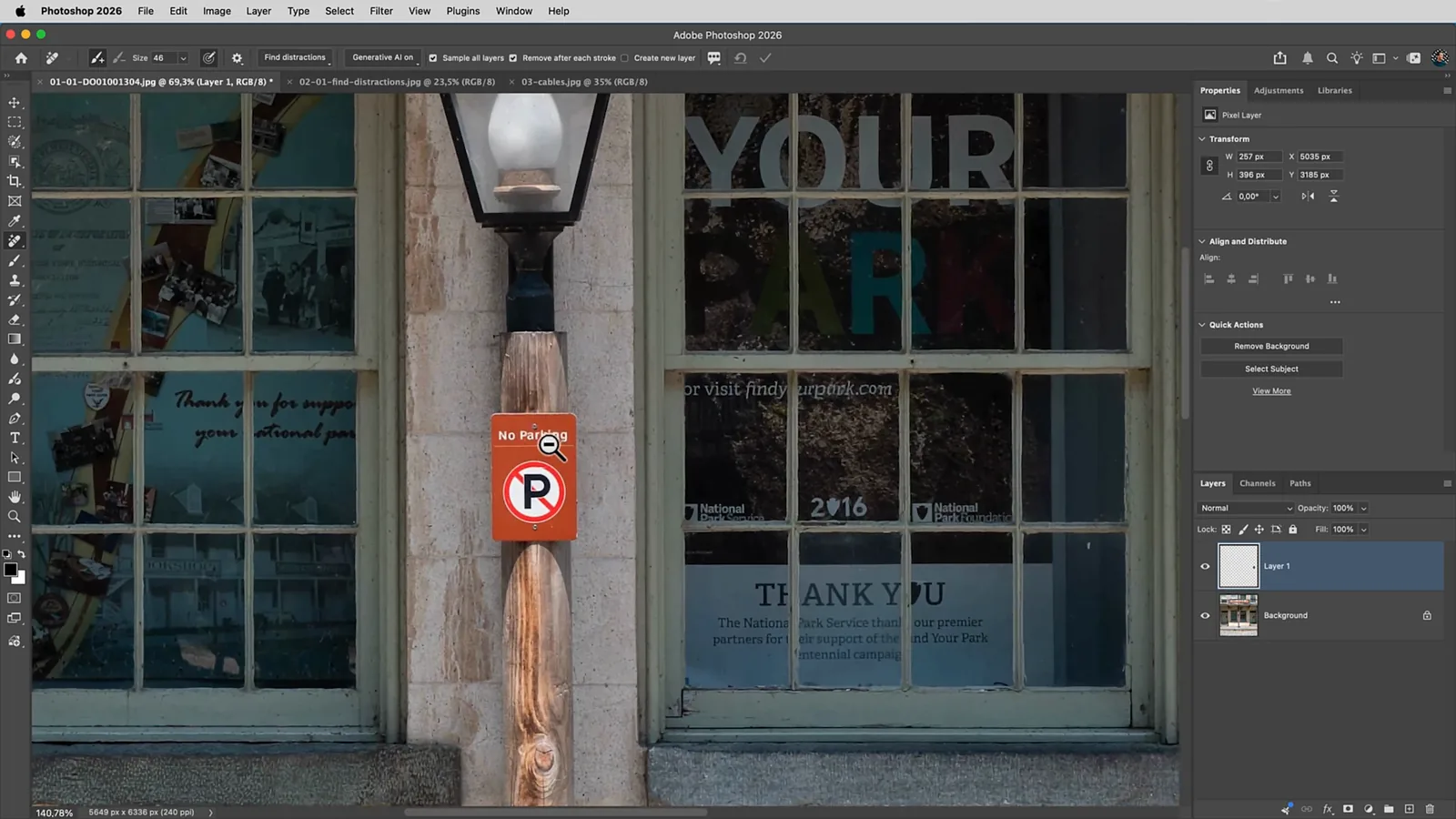Viewport: 1456px width, 819px height.
Task: Open the Remove tool settings gear
Action: coord(238,57)
